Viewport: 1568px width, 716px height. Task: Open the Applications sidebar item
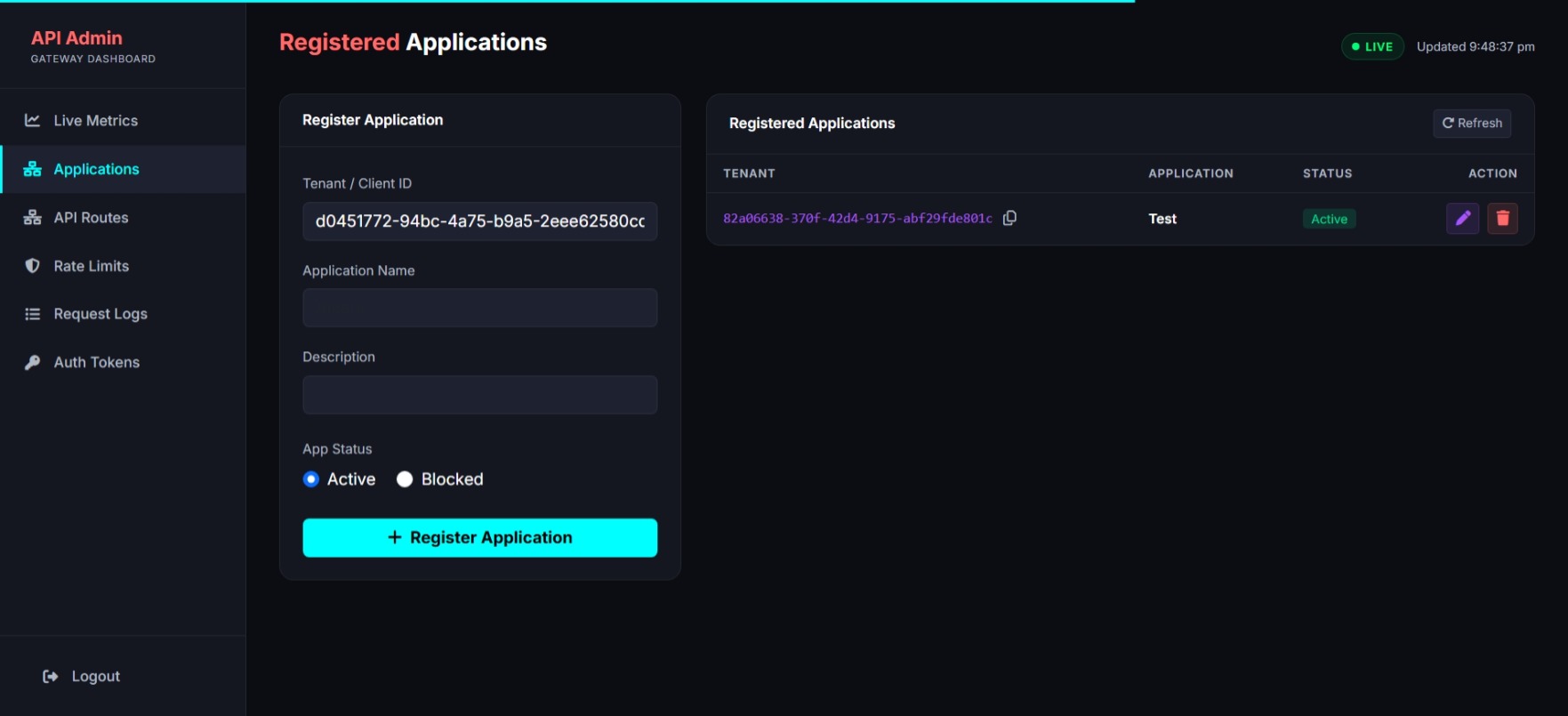coord(123,169)
